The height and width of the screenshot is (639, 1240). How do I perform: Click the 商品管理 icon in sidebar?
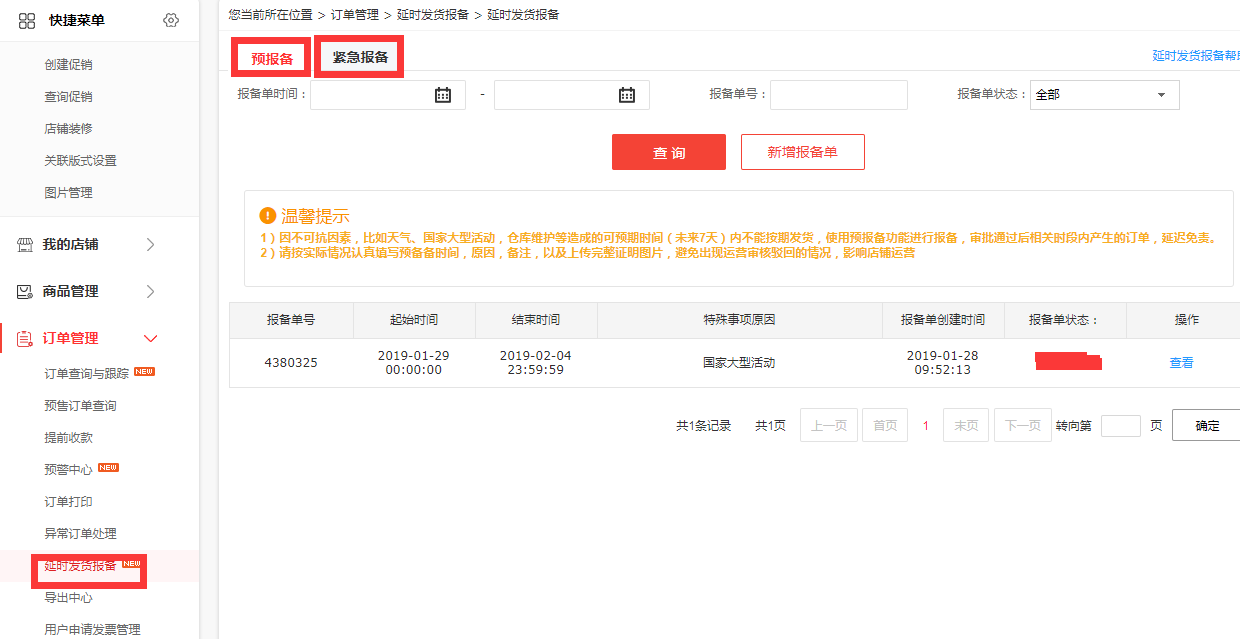(26, 292)
